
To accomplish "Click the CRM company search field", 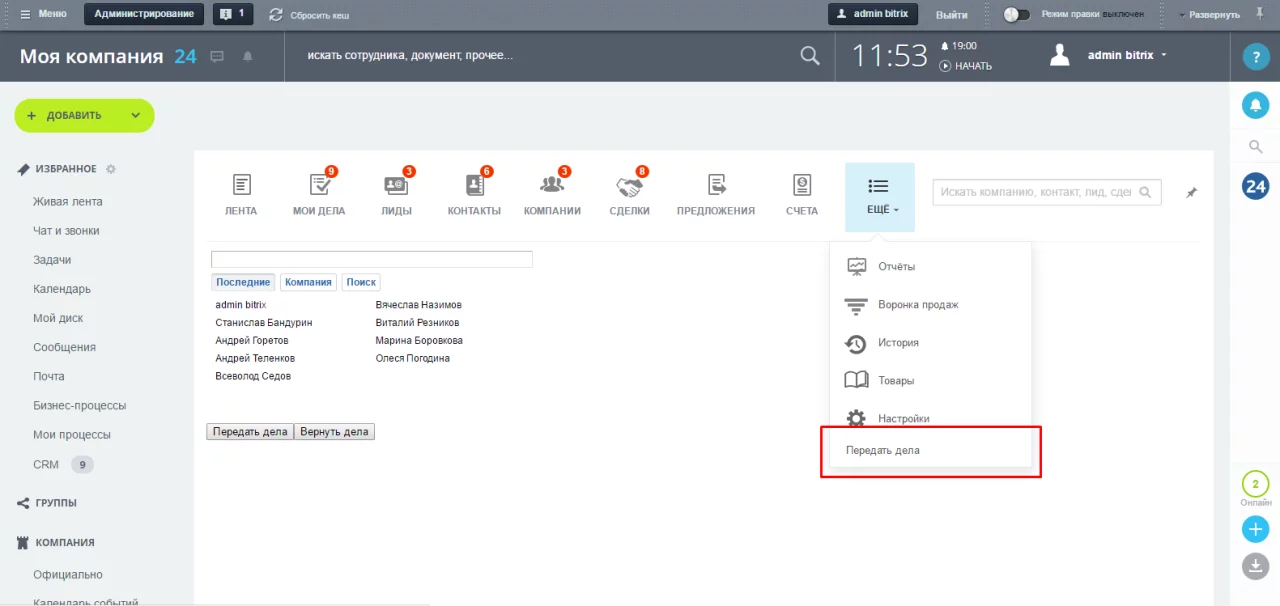I will point(1035,192).
